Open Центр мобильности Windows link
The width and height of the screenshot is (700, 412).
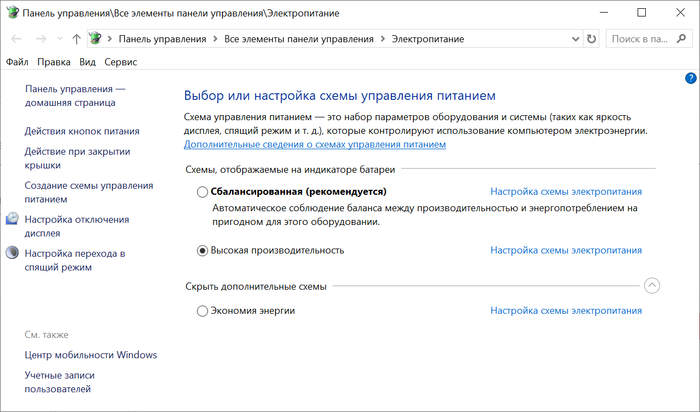point(90,355)
